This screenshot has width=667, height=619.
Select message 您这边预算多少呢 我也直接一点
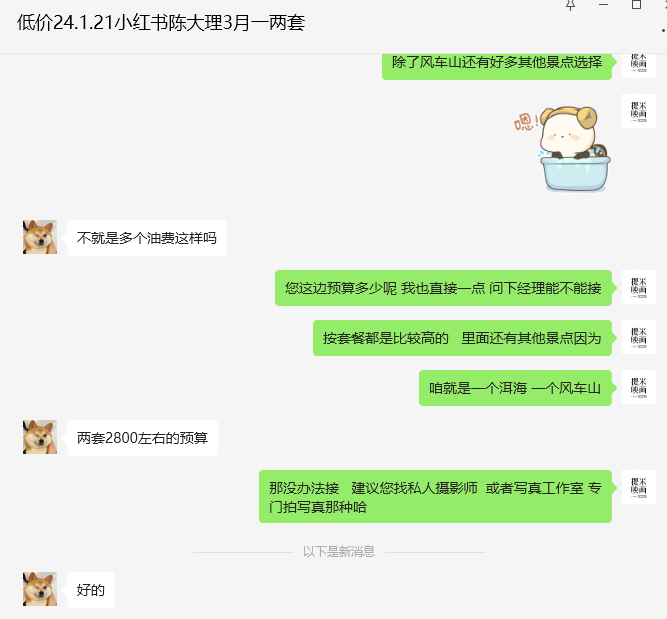click(443, 288)
